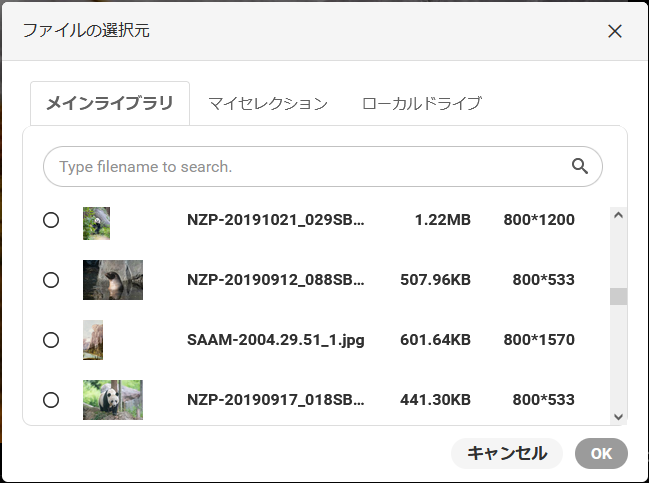Click the panda thumbnail in first row
Image resolution: width=649 pixels, height=483 pixels.
(96, 223)
